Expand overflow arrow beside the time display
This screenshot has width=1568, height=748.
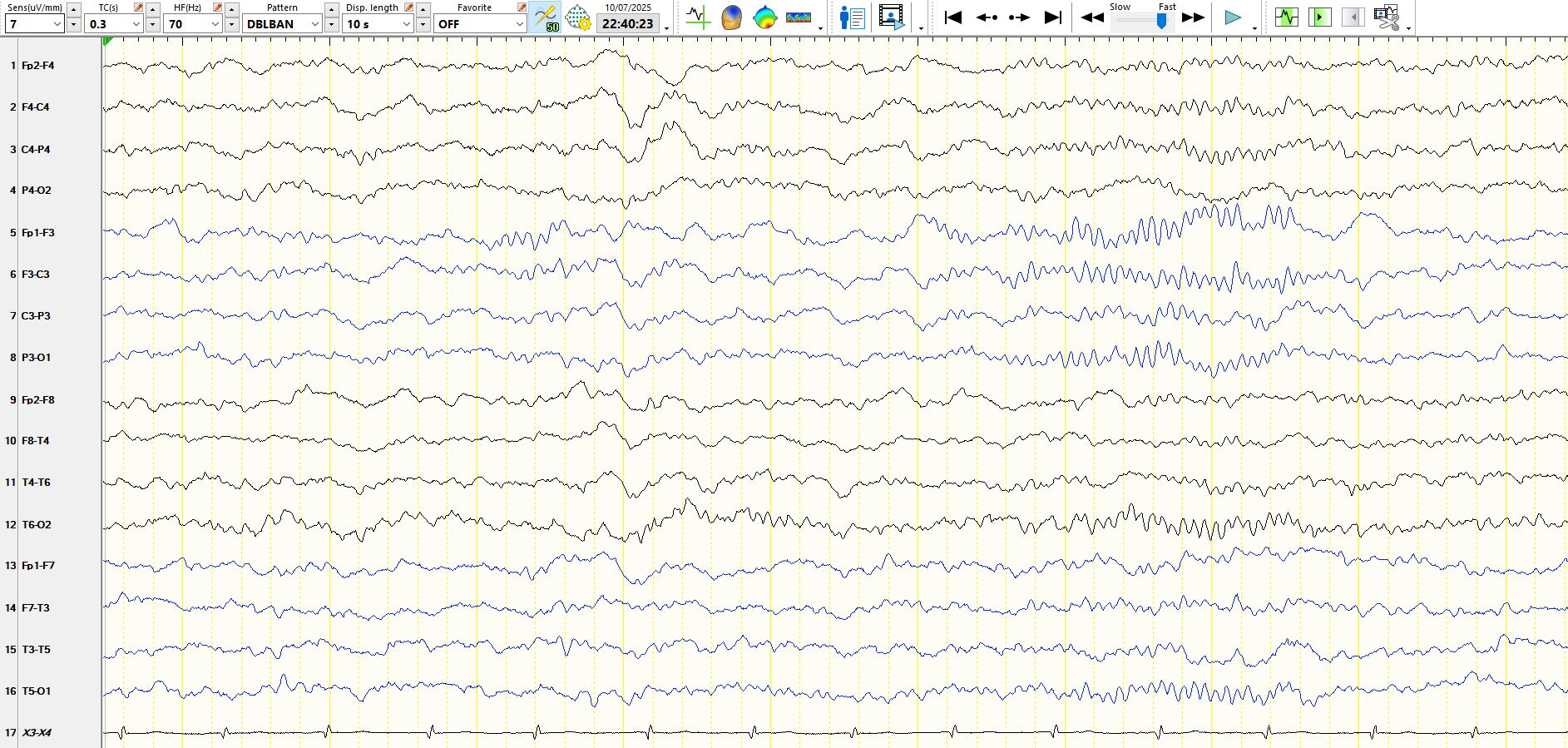click(667, 28)
